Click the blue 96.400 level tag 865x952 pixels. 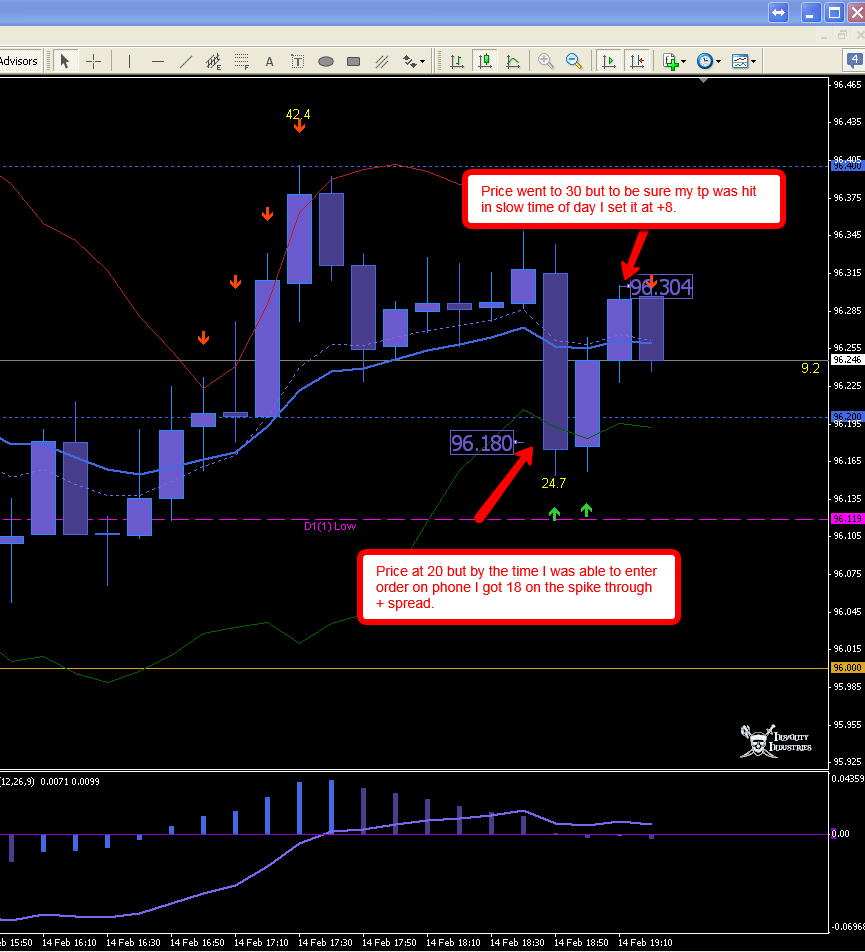tap(847, 165)
